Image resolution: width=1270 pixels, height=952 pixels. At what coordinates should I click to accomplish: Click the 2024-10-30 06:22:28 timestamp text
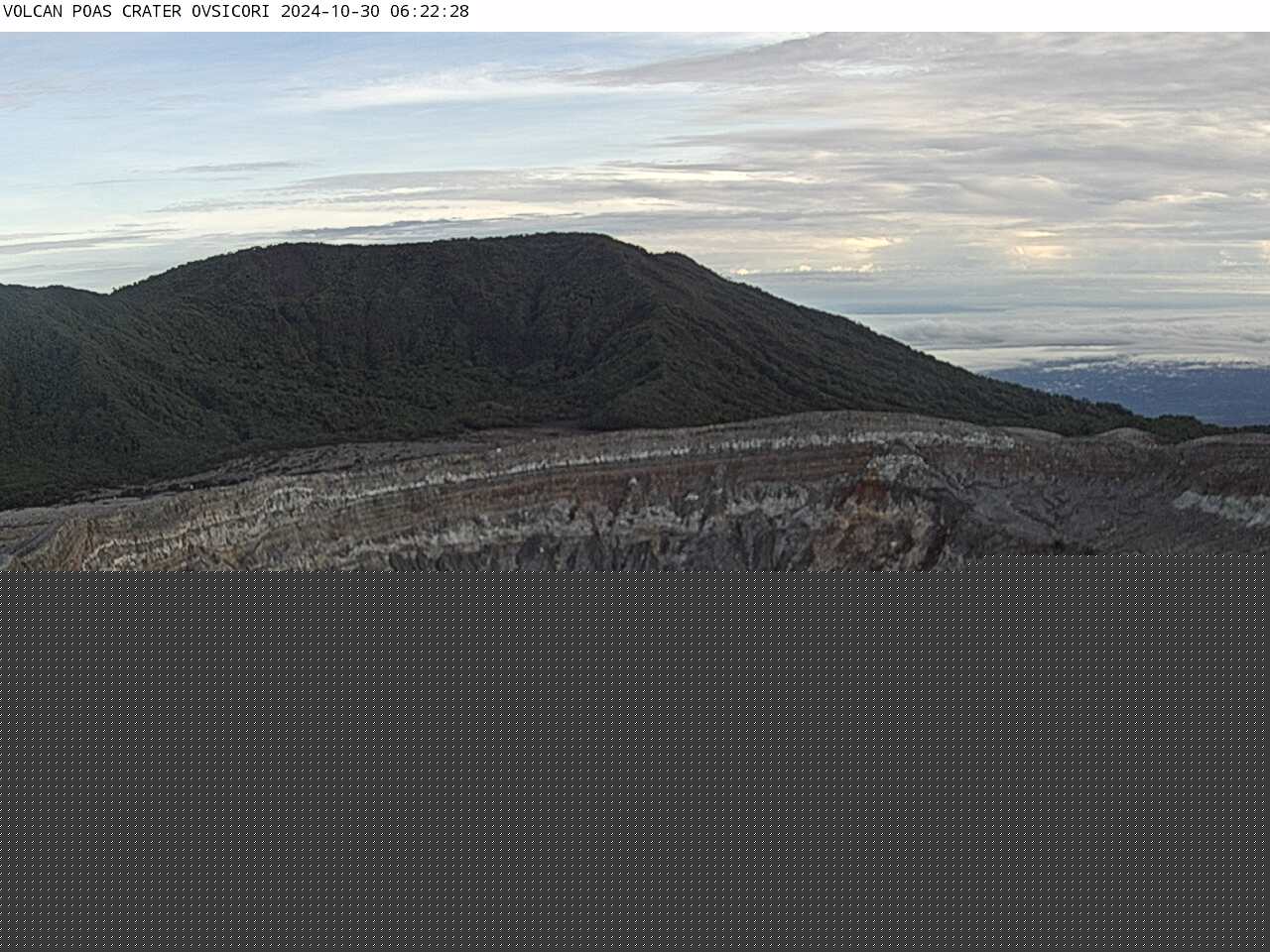tap(375, 12)
